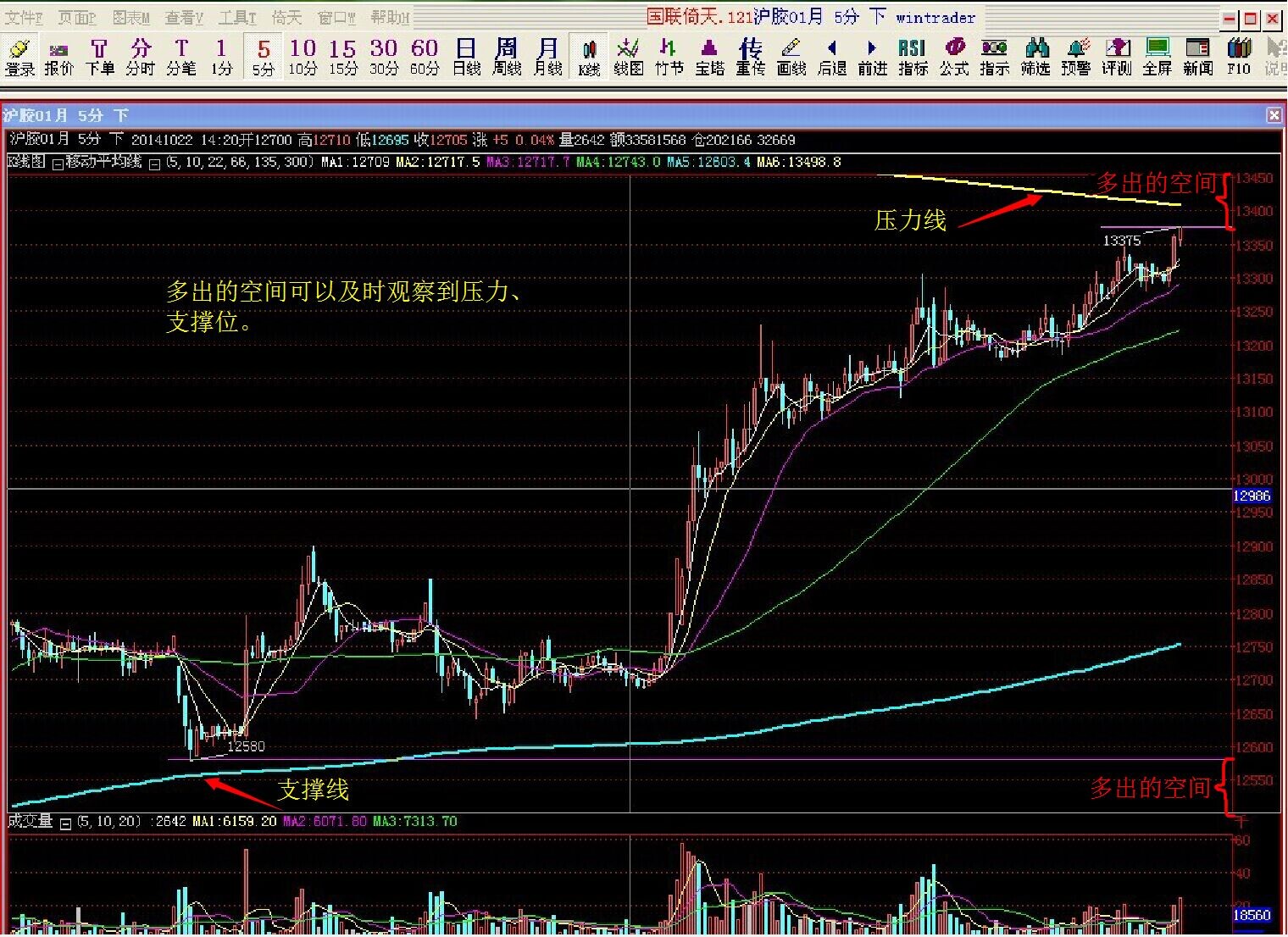Click the 指示 indication icon

pos(994,57)
